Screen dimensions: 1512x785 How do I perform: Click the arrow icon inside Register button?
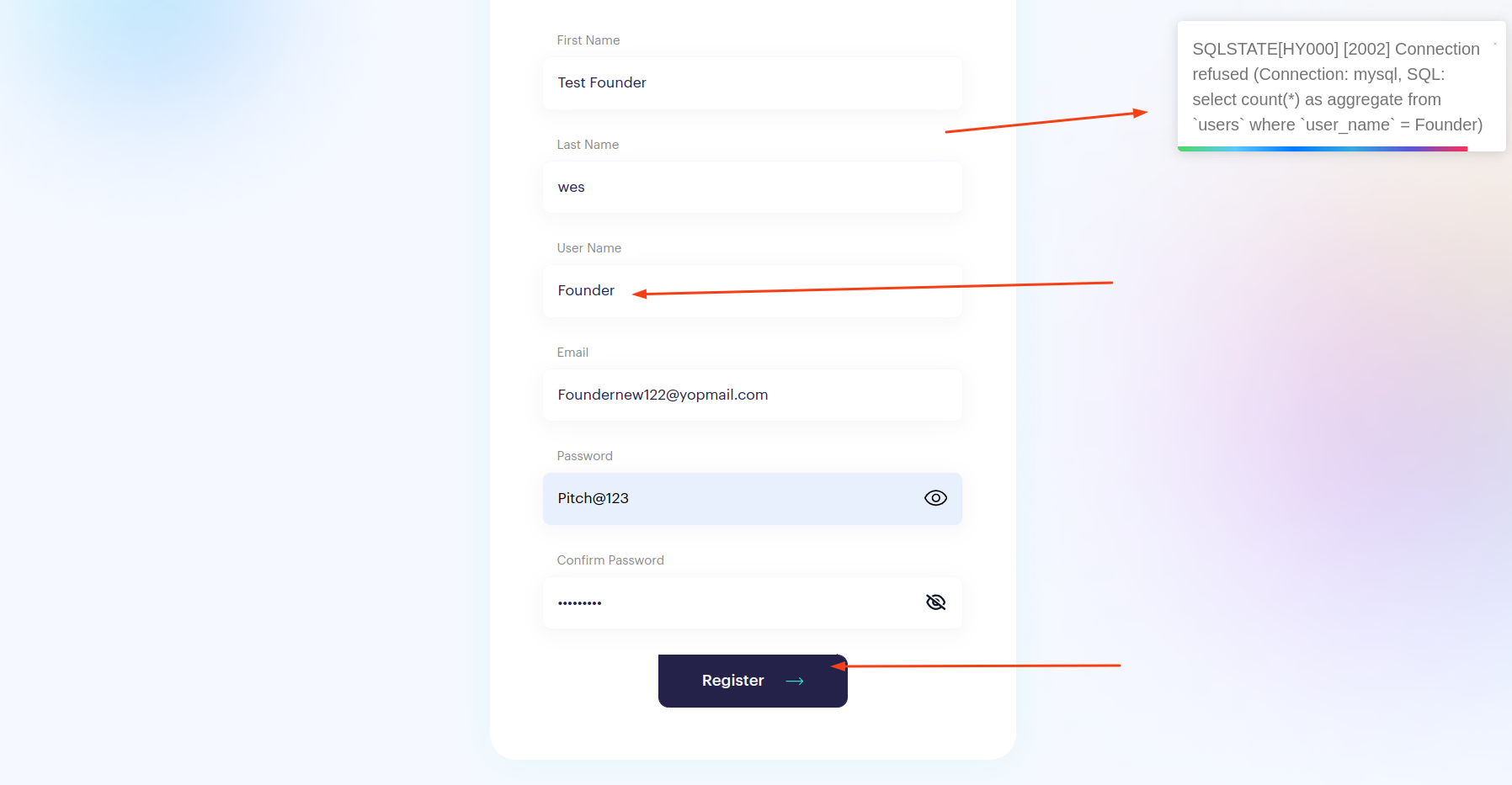[795, 681]
